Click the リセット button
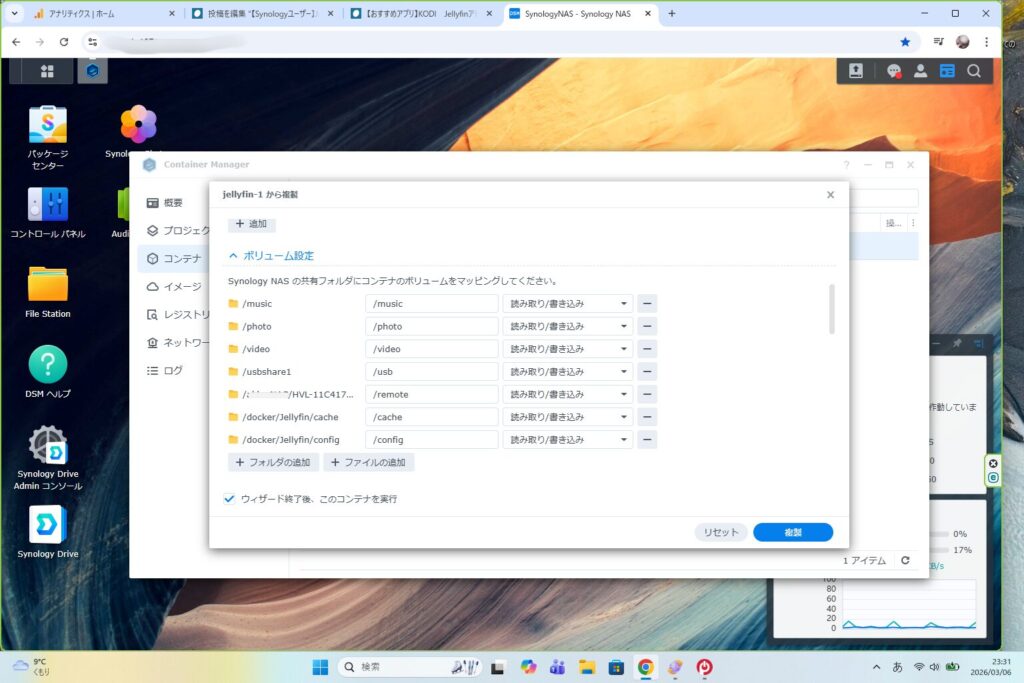Image resolution: width=1024 pixels, height=683 pixels. click(x=720, y=533)
